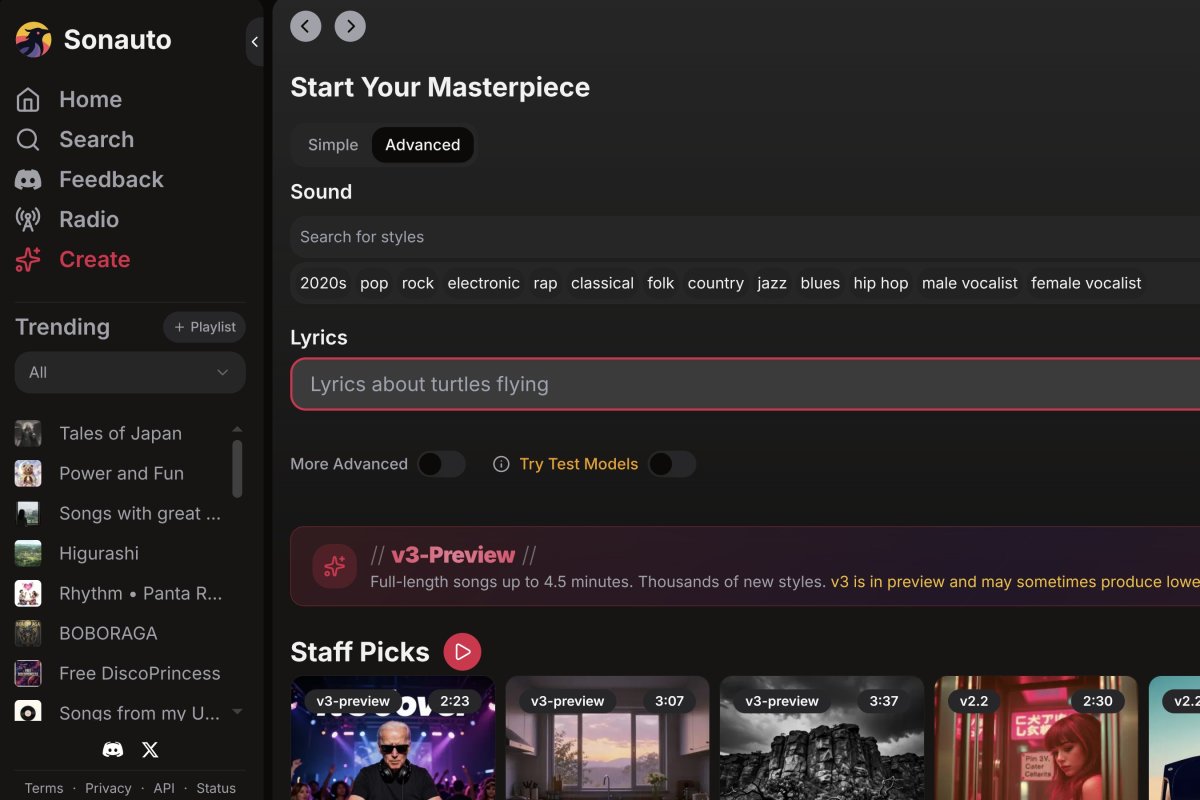Open the All trending filter dropdown
The height and width of the screenshot is (800, 1200).
point(129,372)
